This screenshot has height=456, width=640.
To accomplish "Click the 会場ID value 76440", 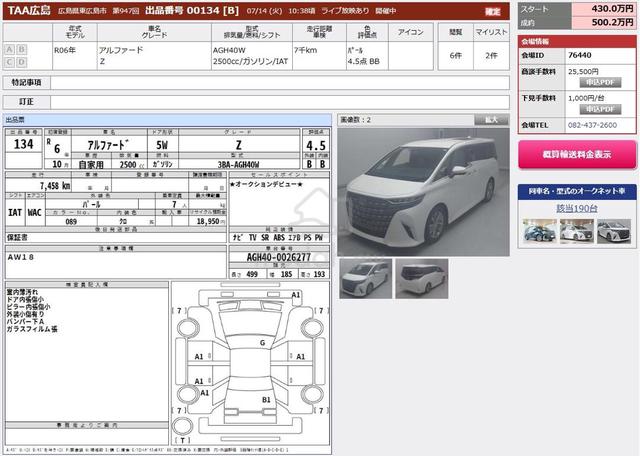I will coord(580,55).
